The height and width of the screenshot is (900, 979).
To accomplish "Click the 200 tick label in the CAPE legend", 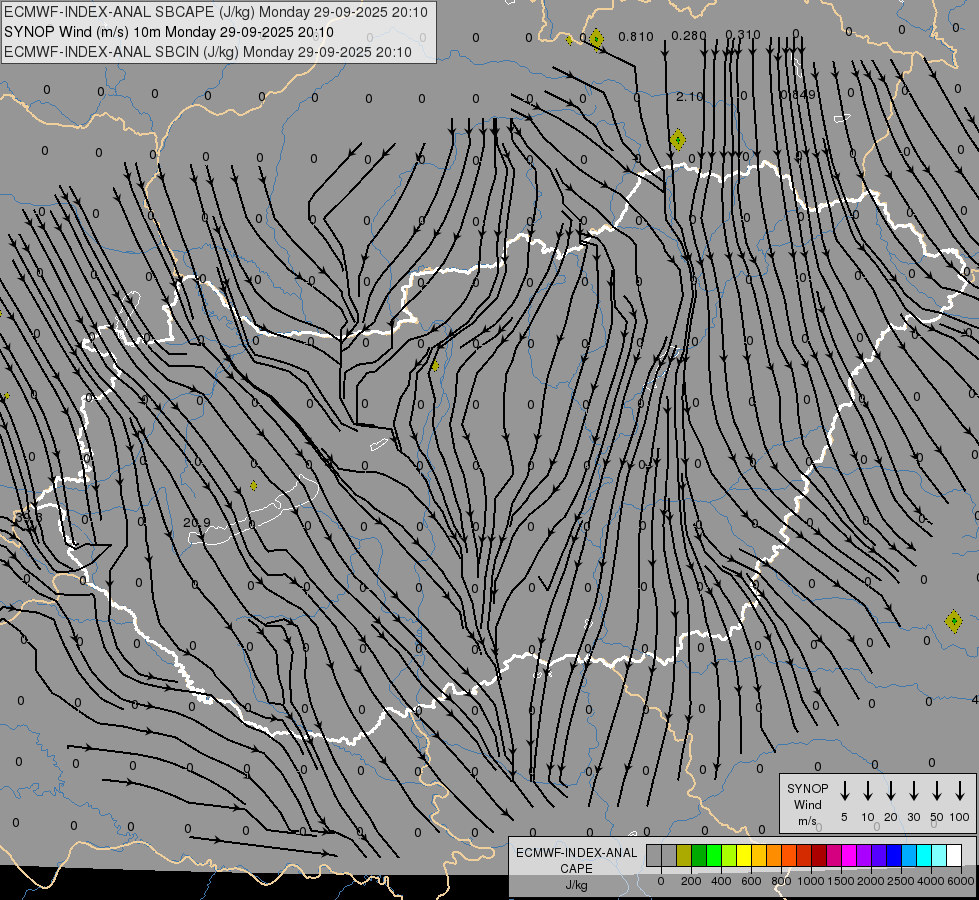I will 691,881.
